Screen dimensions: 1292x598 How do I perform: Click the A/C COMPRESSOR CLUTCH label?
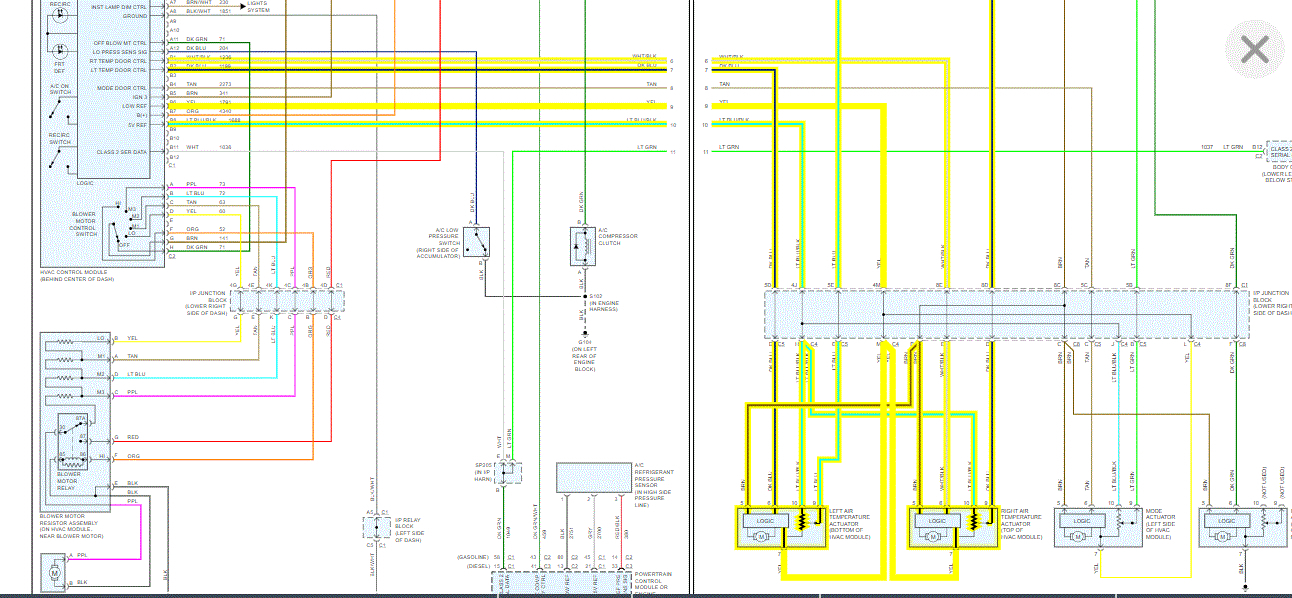[618, 236]
